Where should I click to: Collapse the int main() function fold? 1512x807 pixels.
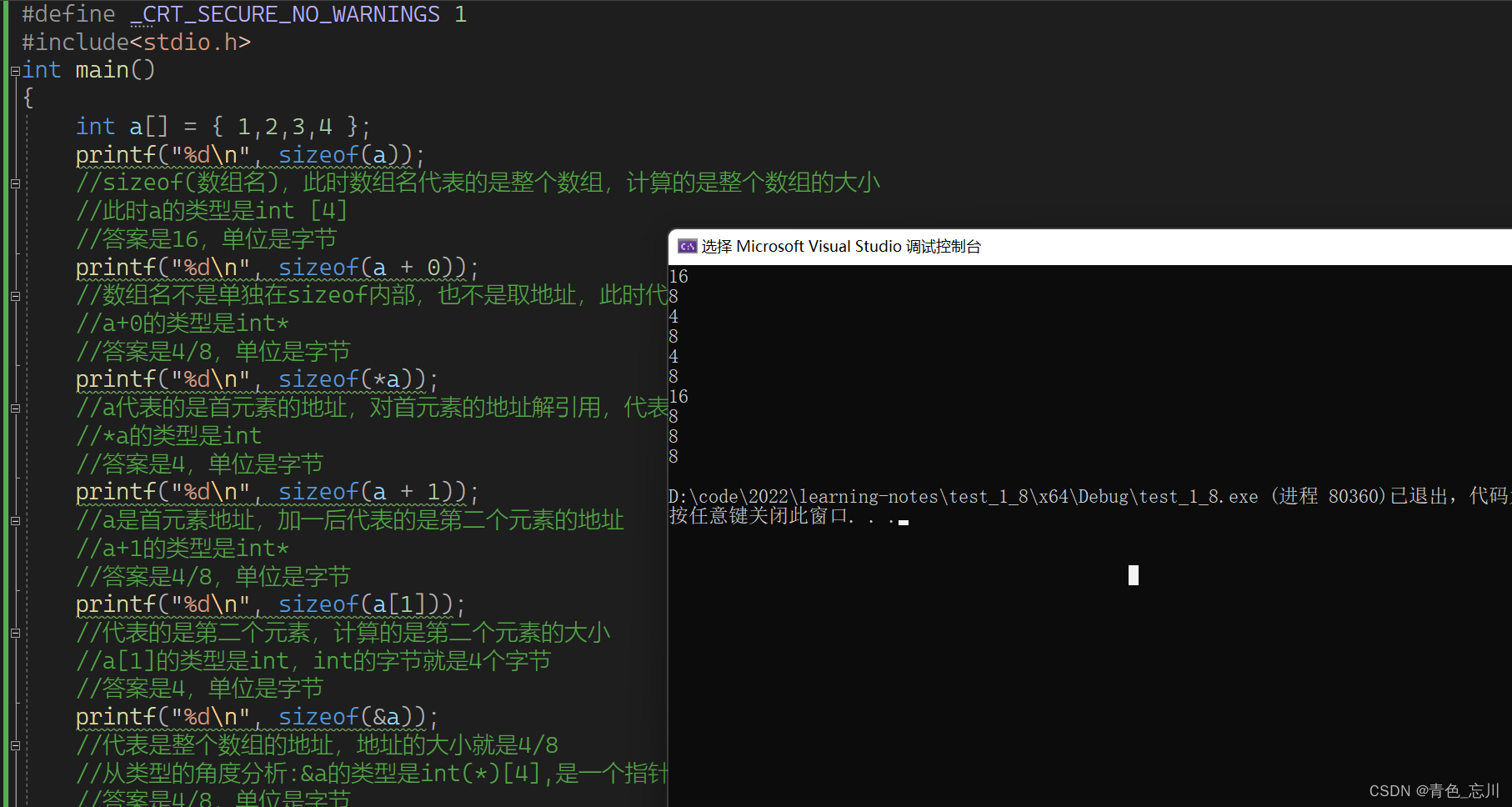(x=15, y=72)
